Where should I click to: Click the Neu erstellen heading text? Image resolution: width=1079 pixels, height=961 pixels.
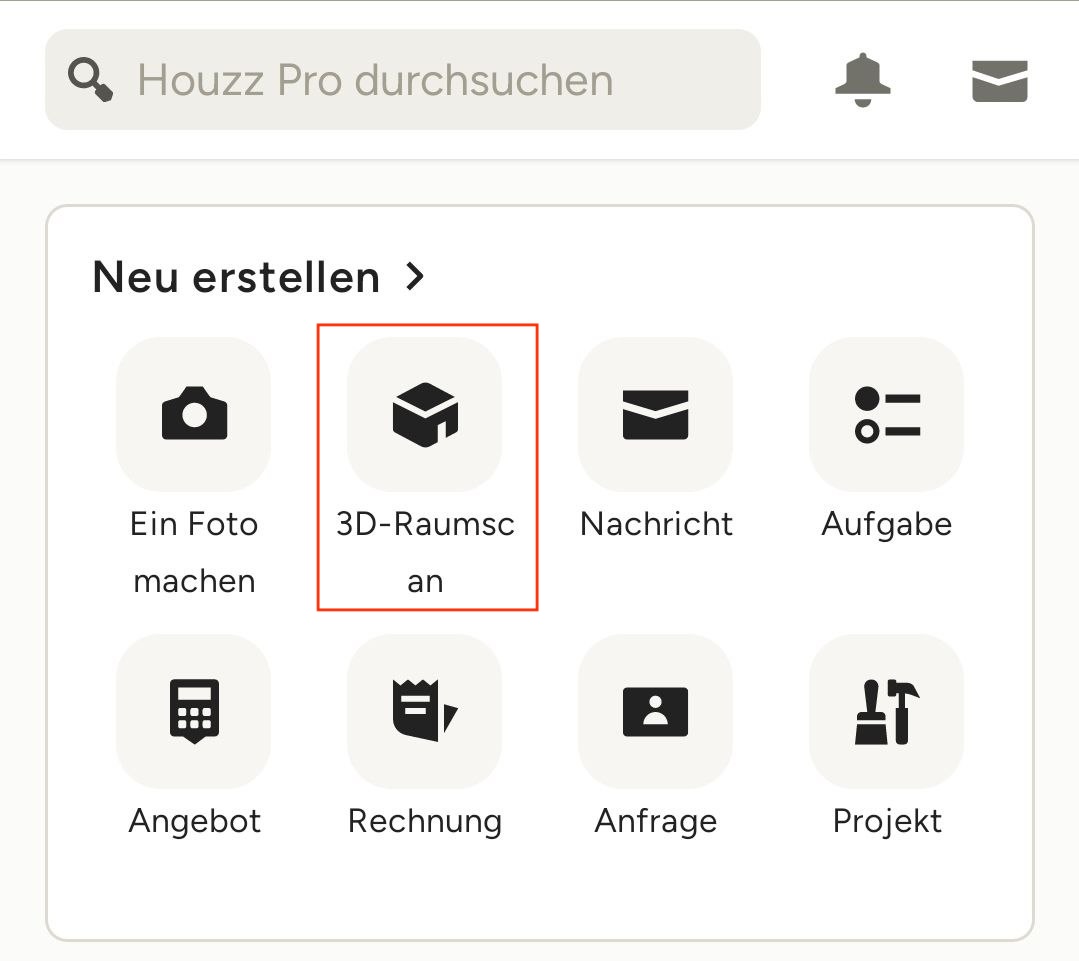click(236, 277)
